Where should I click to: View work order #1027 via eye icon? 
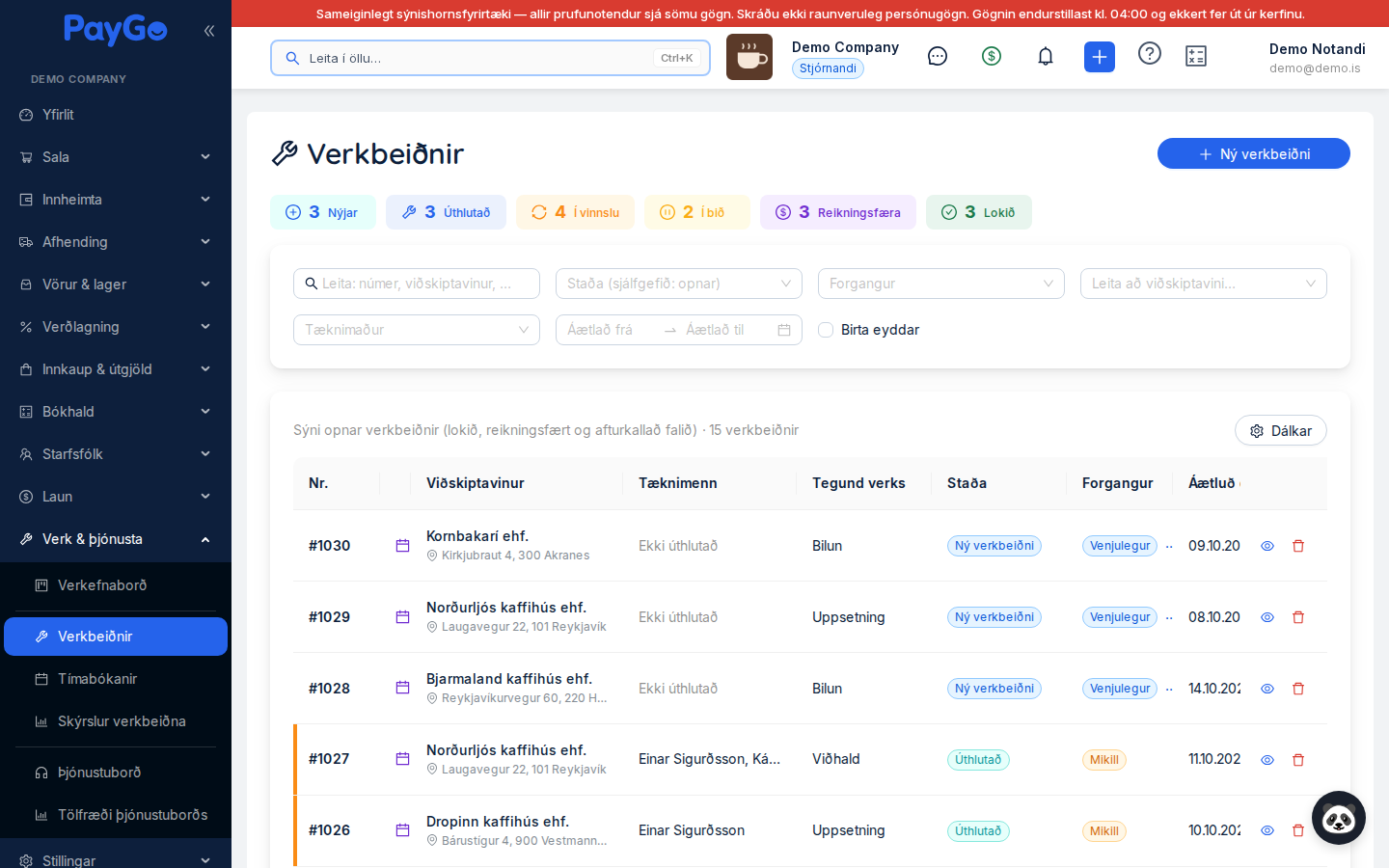point(1267,760)
